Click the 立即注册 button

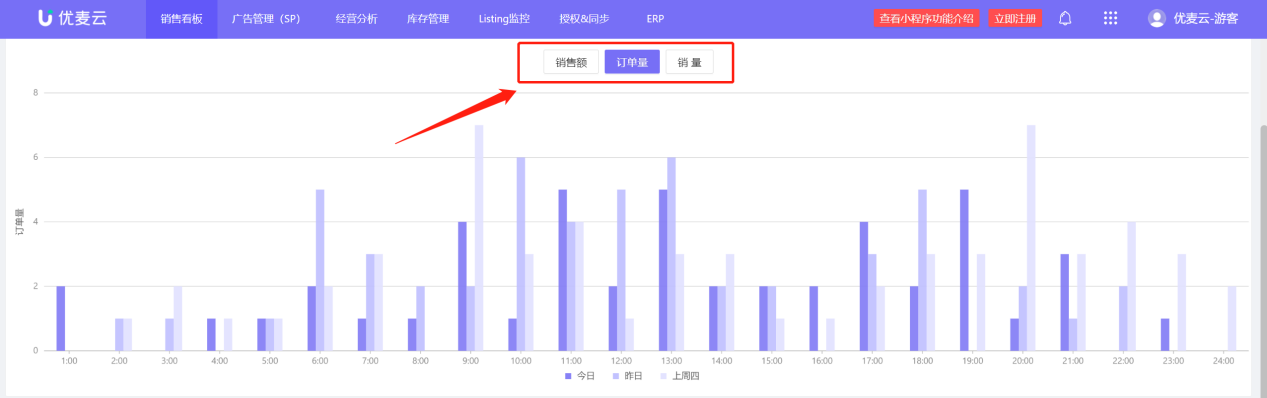(x=1015, y=18)
